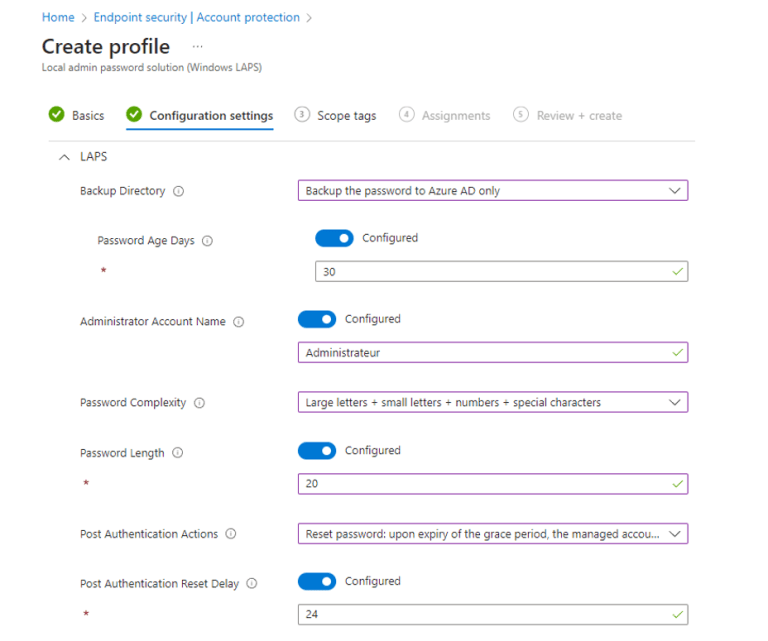Click validation checkmark in Password Length field
The image size is (768, 641).
tap(677, 484)
